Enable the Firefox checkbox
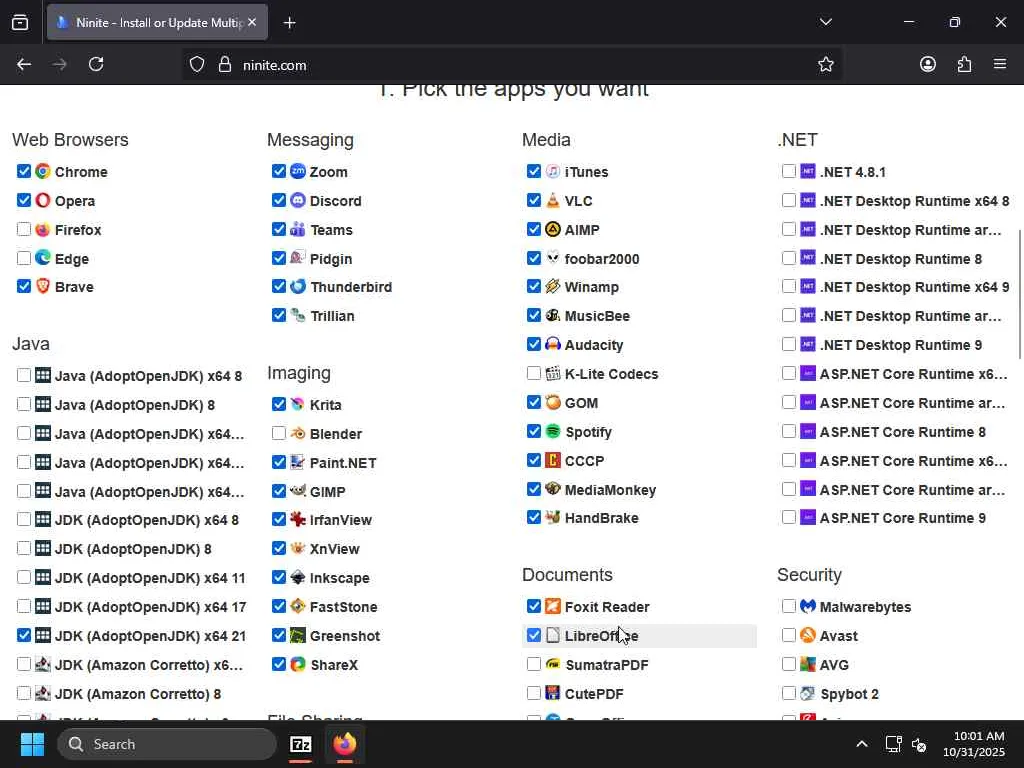The image size is (1024, 768). pos(24,229)
